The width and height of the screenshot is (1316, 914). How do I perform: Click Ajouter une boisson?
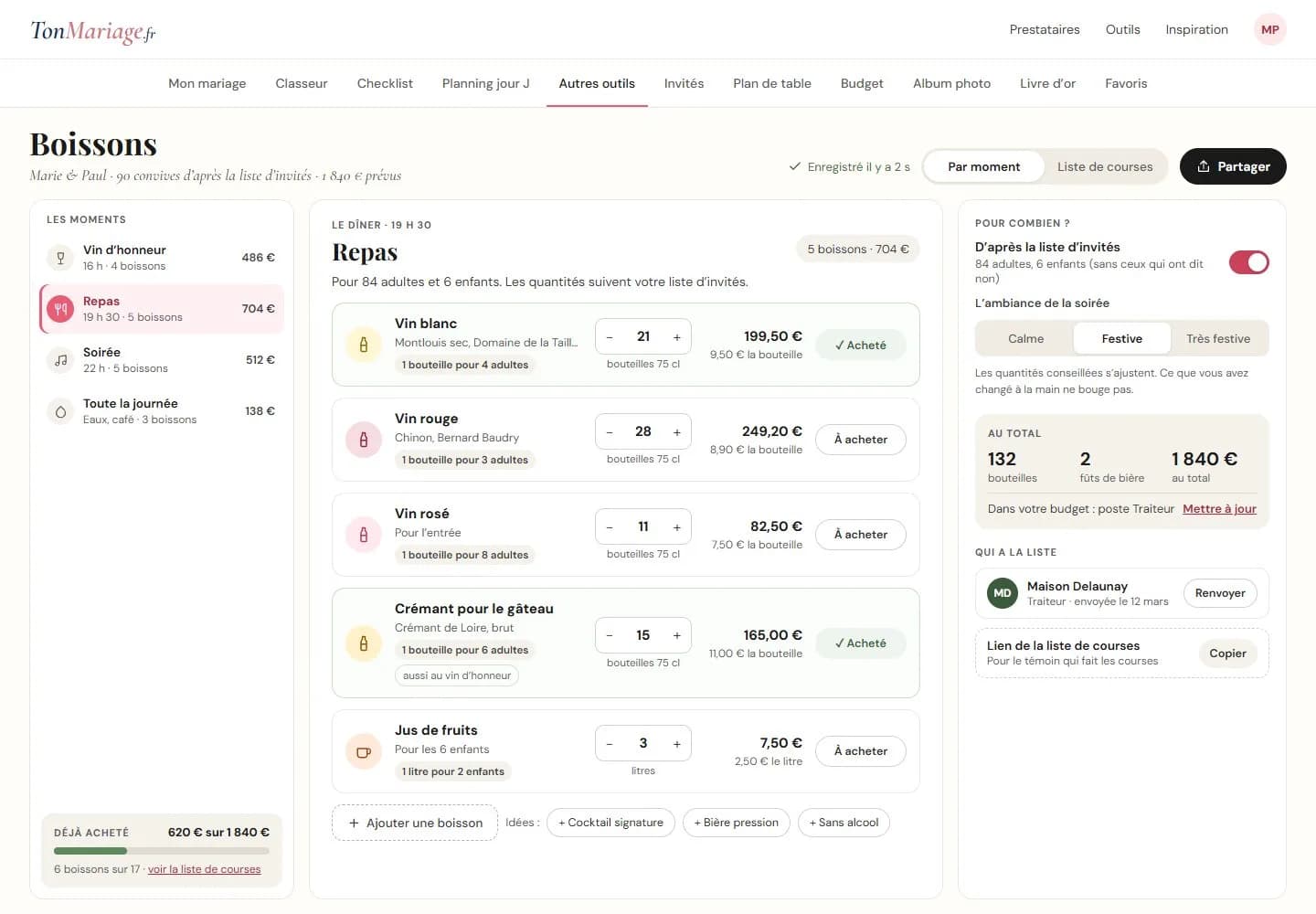[415, 823]
